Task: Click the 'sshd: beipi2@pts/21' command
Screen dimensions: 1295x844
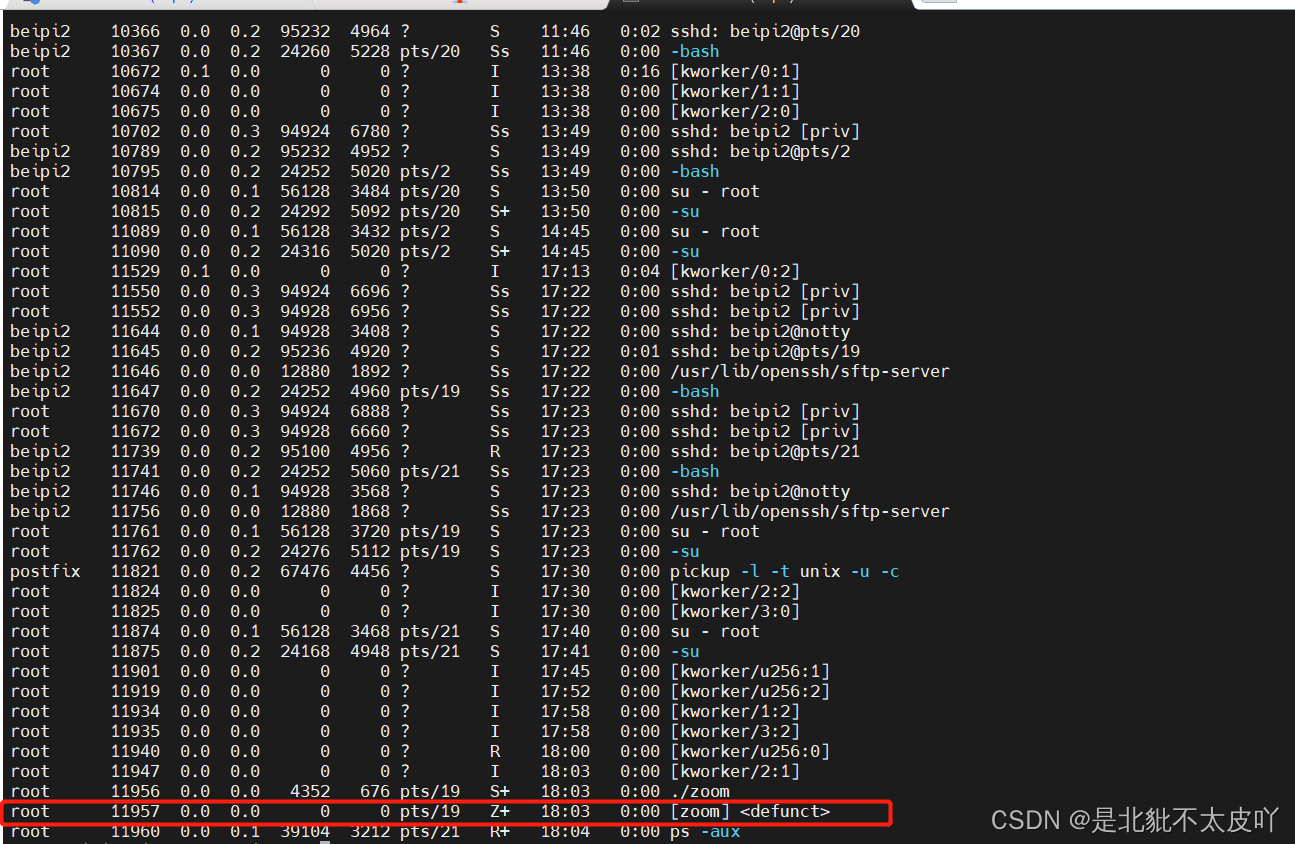Action: [765, 451]
